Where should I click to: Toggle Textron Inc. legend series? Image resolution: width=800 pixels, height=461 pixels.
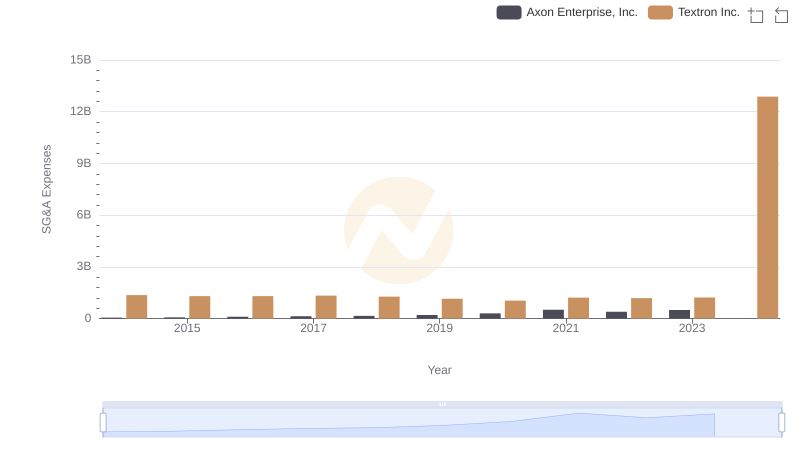coord(694,12)
